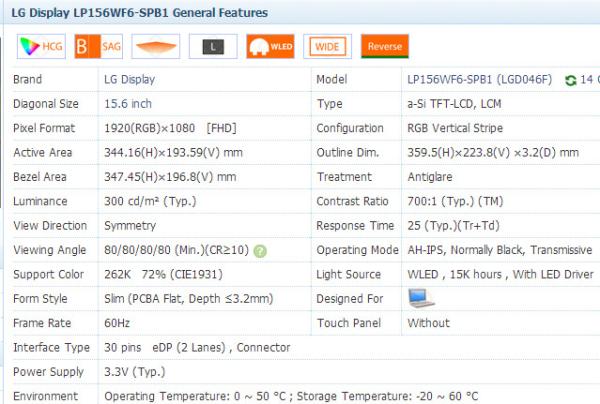This screenshot has width=600, height=404.
Task: Click the [FHD] resolution tag
Action: tap(222, 128)
